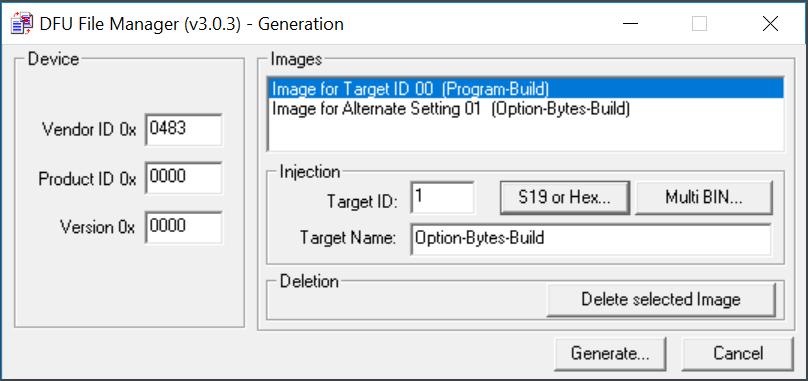Click the Multi BIN button
Viewport: 808px width, 381px height.
click(704, 197)
